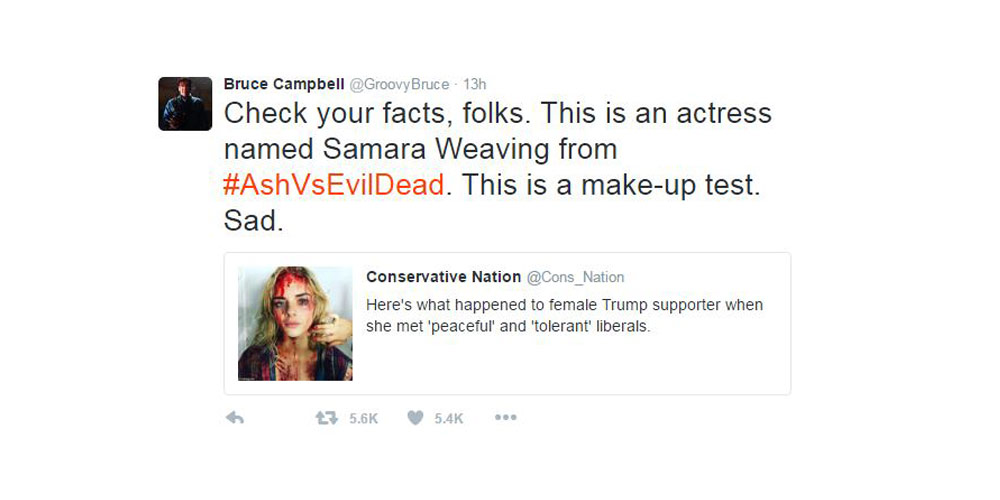1000x500 pixels.
Task: Click the name Samara Weaving in tweet
Action: [x=436, y=150]
